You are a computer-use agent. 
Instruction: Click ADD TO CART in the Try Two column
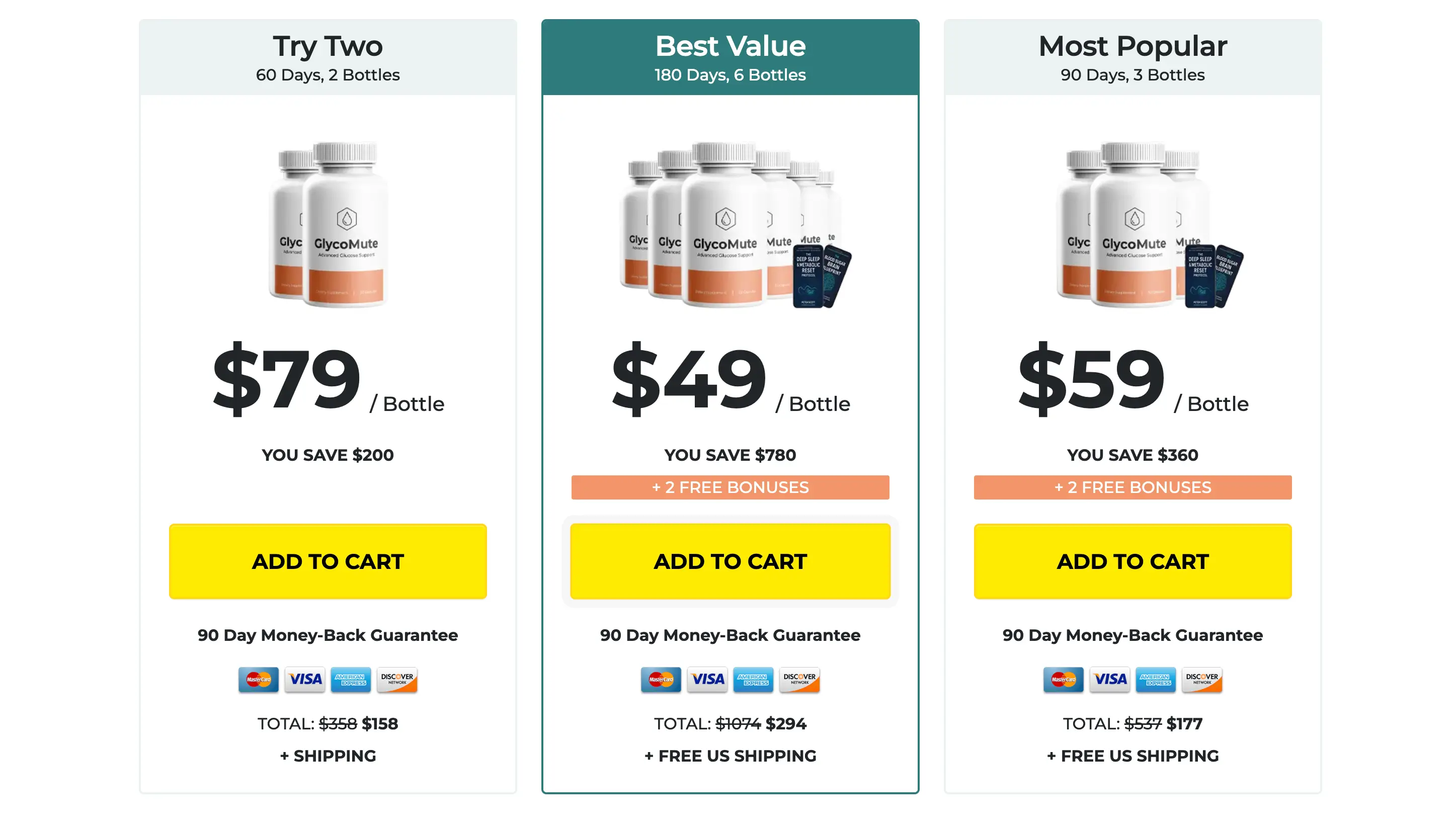[328, 561]
